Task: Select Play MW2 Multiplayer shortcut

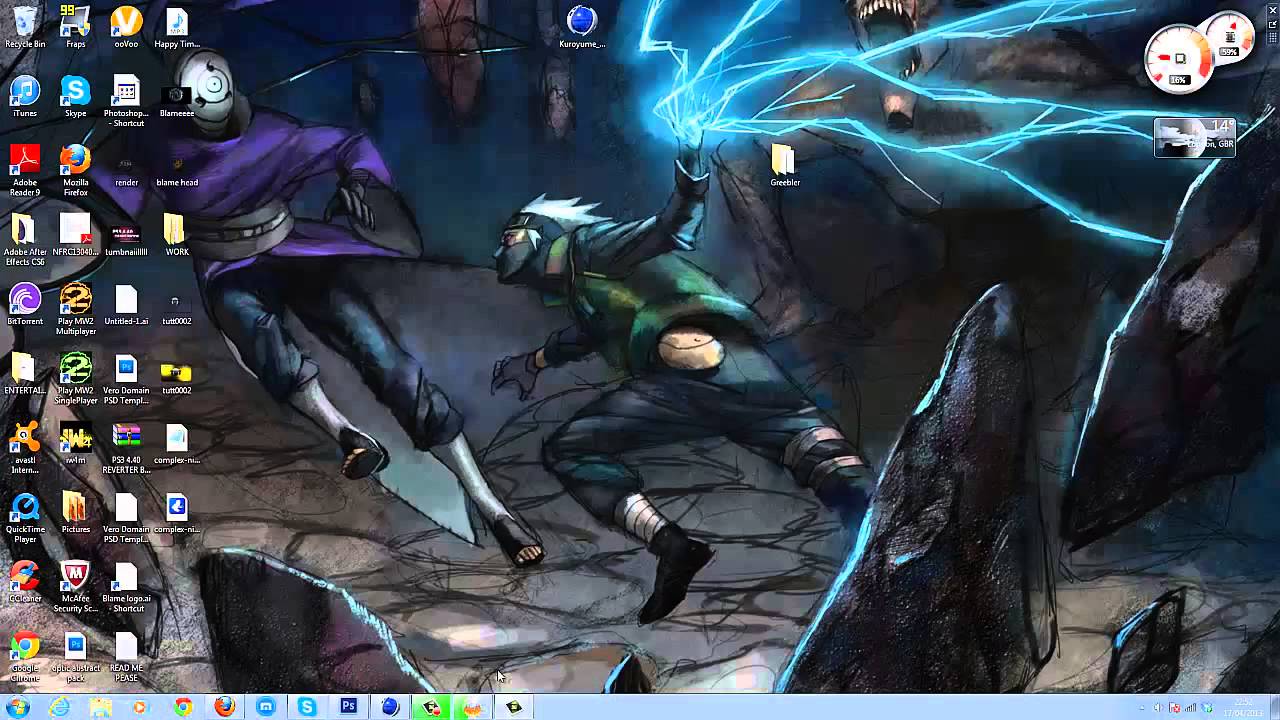Action: point(75,309)
